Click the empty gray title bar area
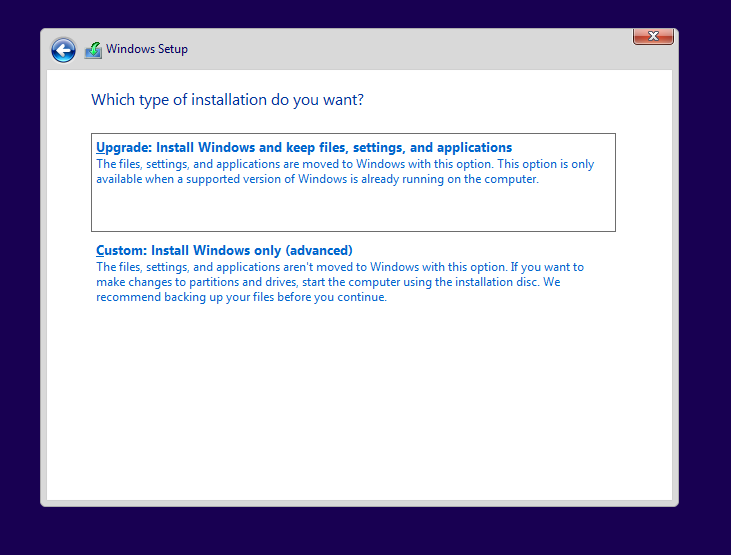This screenshot has width=731, height=555. click(x=400, y=49)
